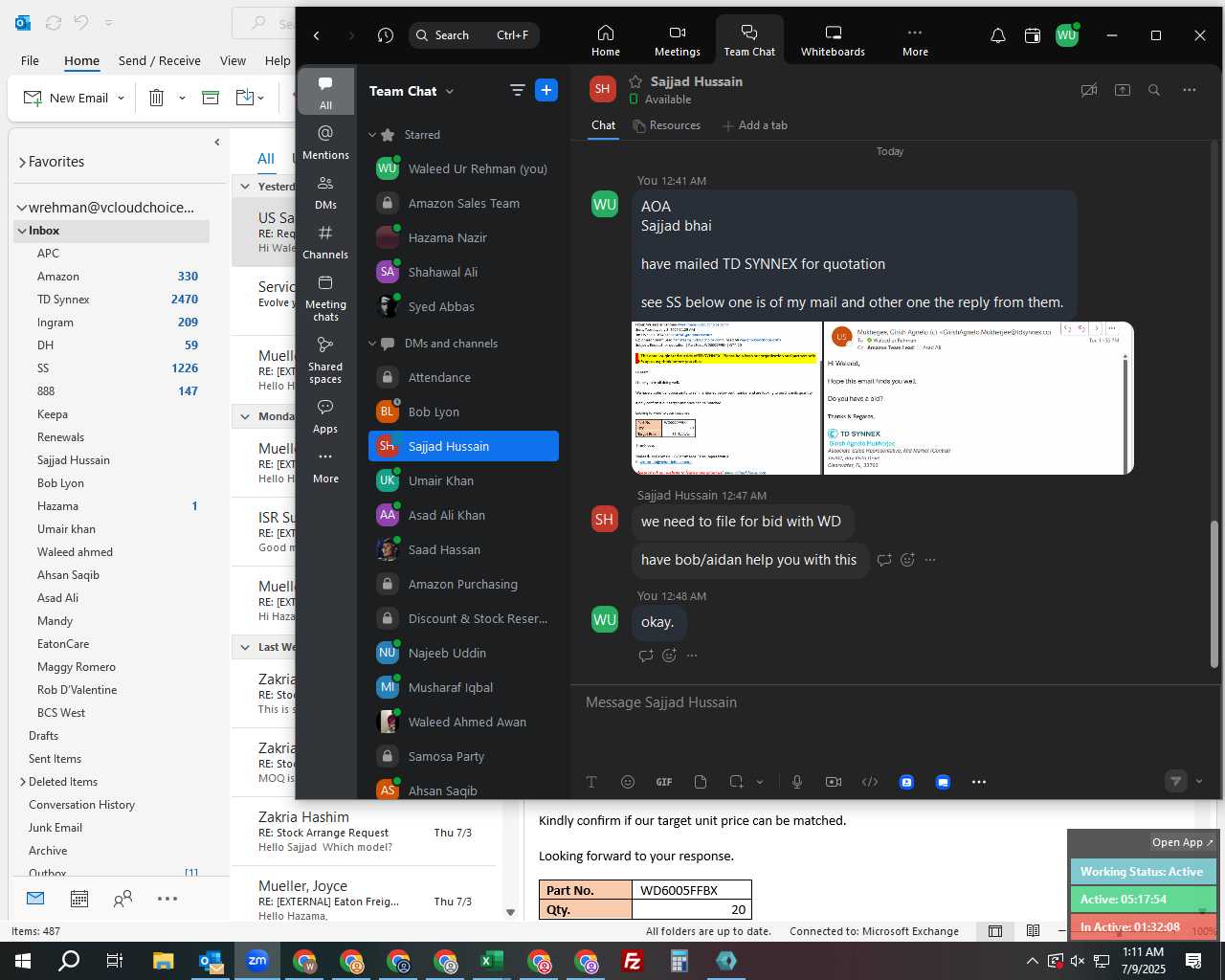Collapse DMs and channels section
The image size is (1225, 980).
click(372, 344)
